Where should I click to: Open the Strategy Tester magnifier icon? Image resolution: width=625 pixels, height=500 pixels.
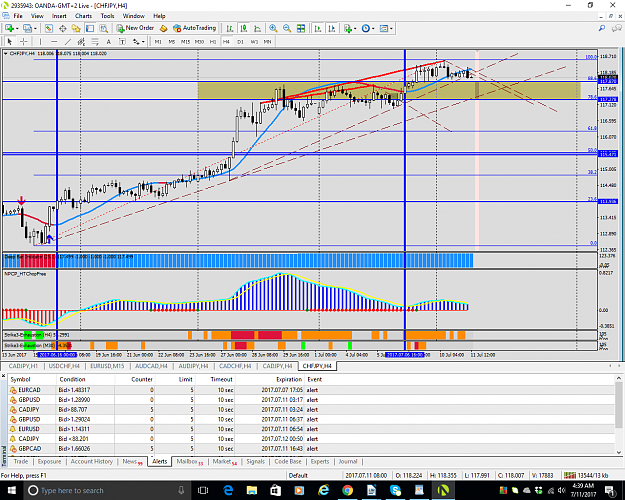(104, 28)
